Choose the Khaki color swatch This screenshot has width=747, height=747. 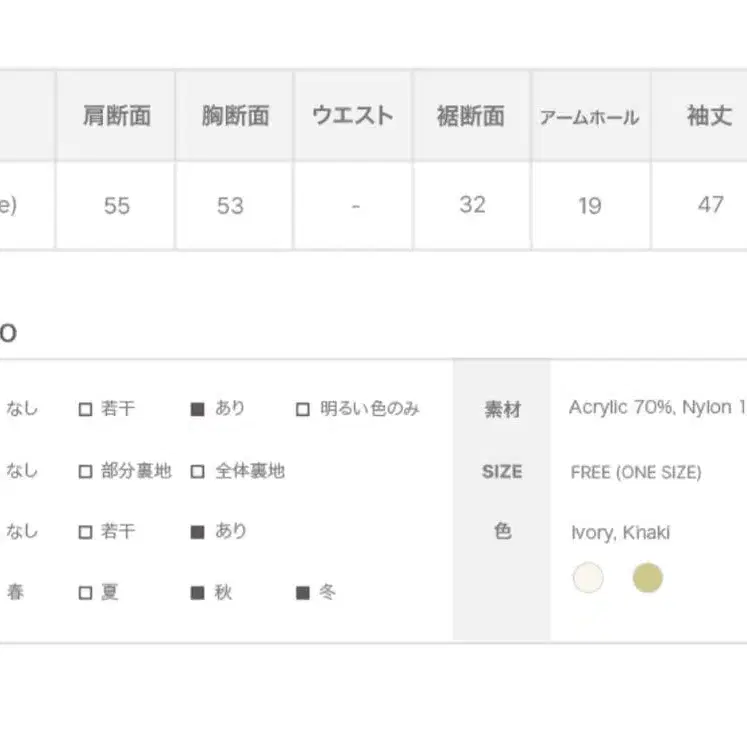[648, 578]
